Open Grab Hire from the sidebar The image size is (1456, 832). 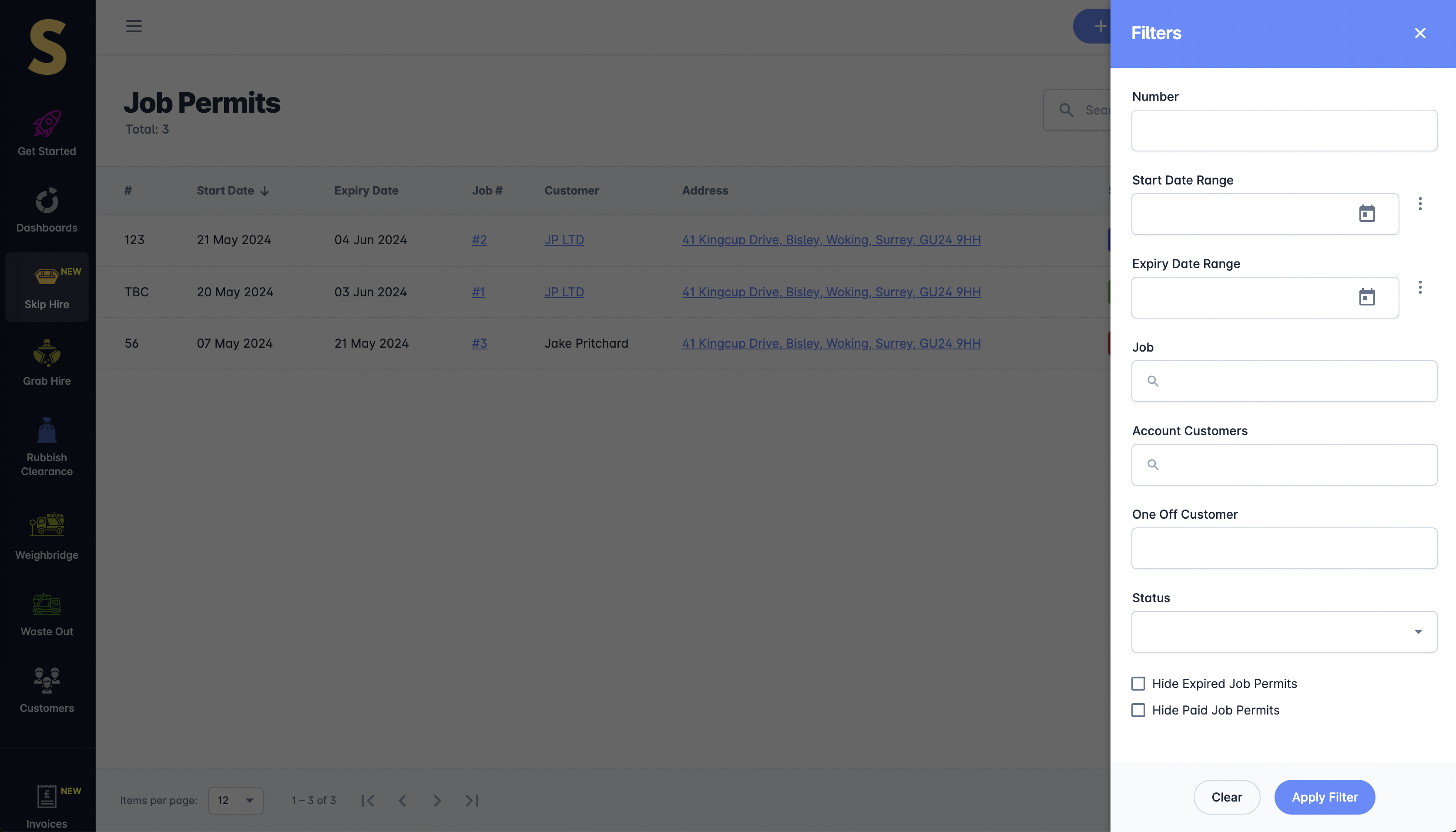47,363
